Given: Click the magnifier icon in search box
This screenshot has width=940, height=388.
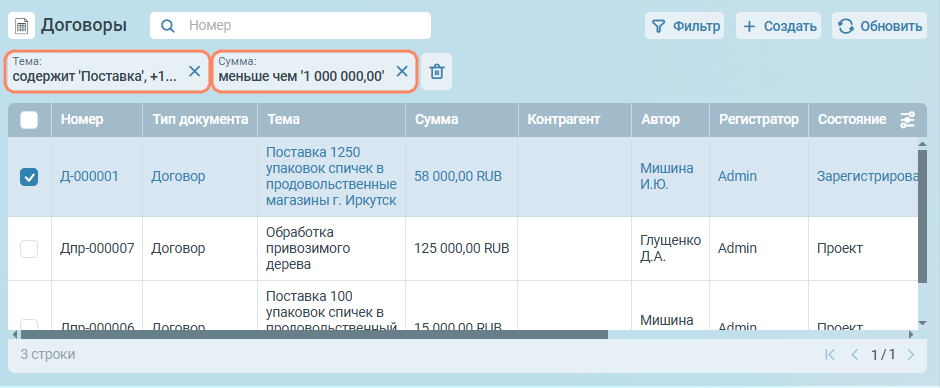Looking at the screenshot, I should pos(168,26).
